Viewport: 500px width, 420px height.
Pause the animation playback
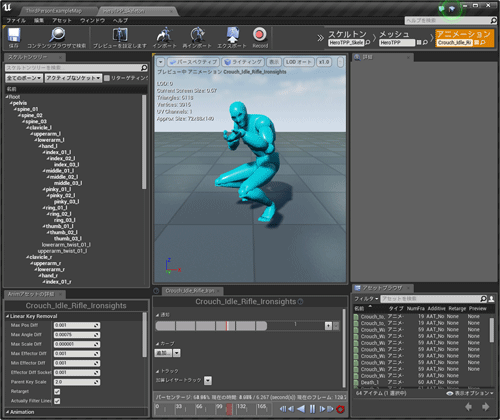(x=312, y=409)
